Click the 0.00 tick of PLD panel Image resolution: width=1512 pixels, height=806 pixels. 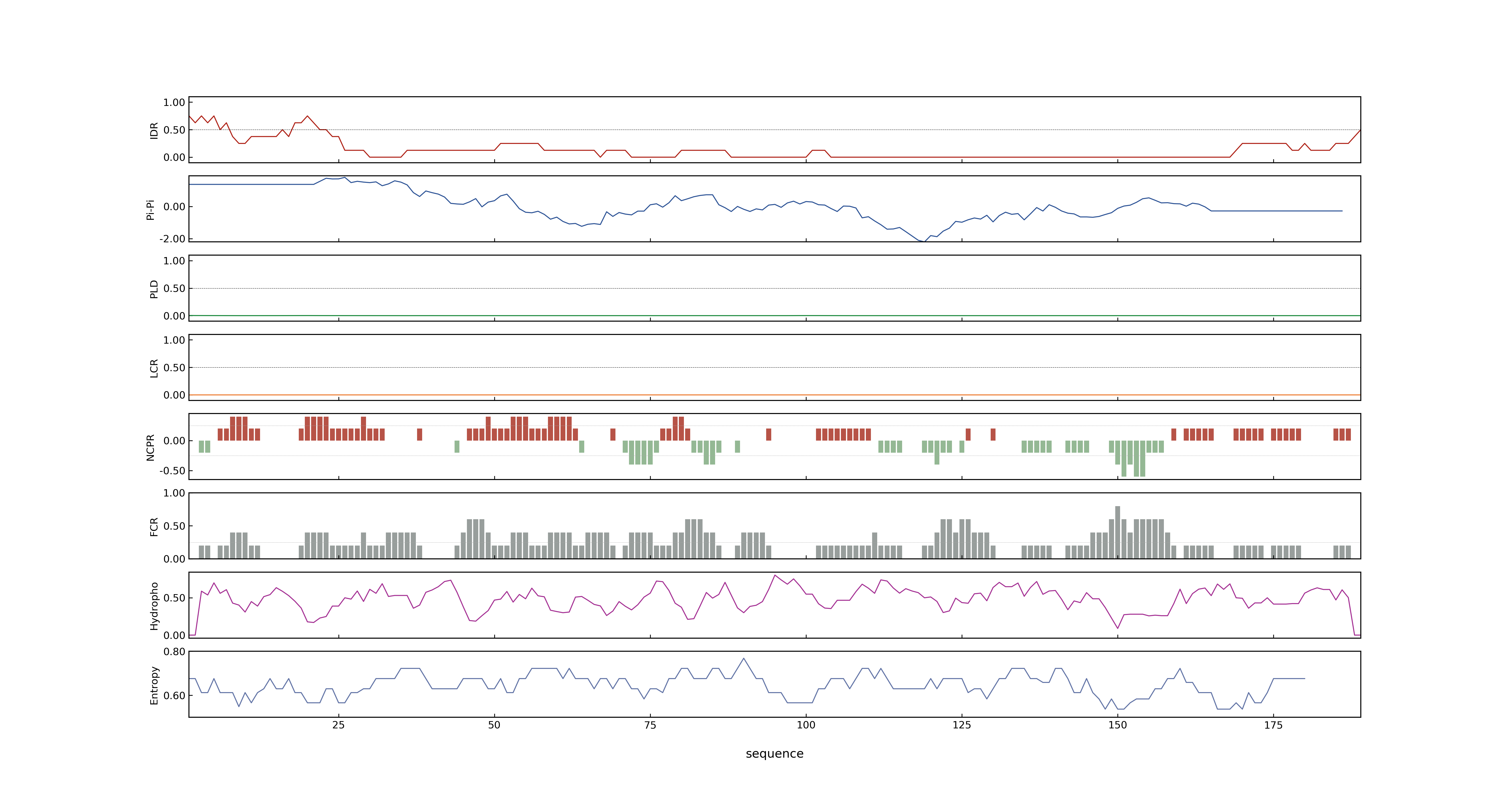click(x=174, y=316)
